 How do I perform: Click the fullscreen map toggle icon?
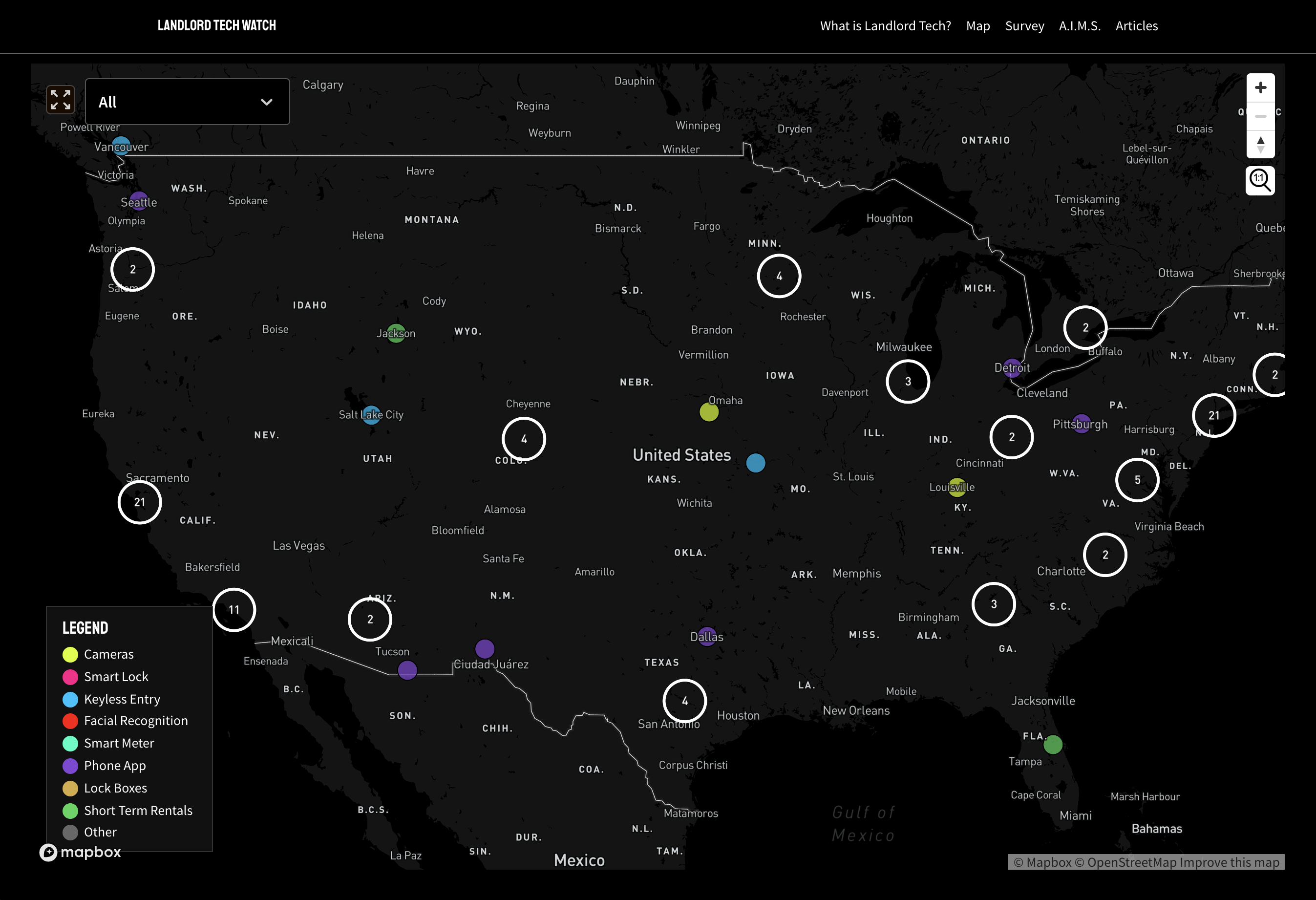pyautogui.click(x=60, y=100)
